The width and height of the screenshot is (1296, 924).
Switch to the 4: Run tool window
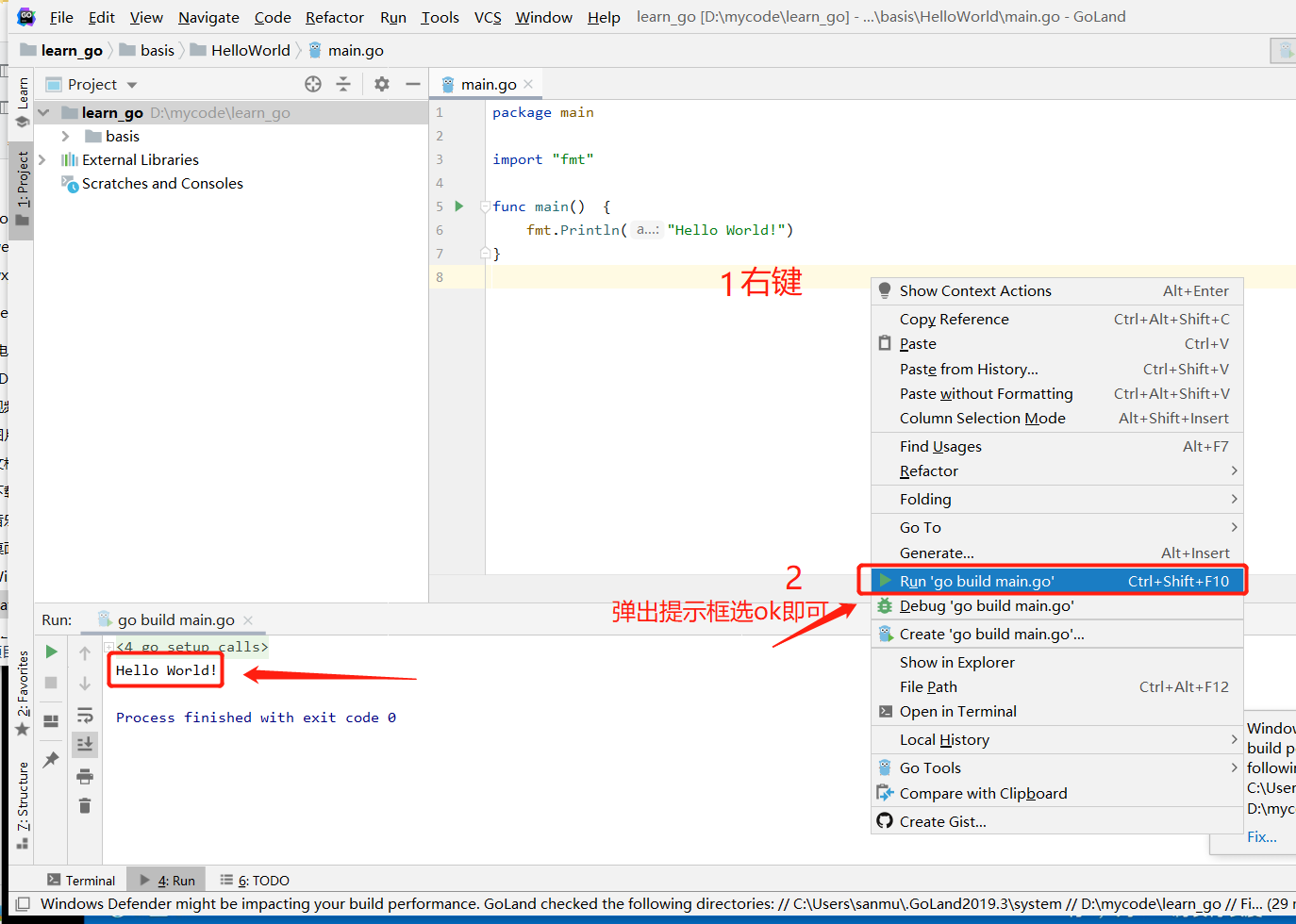(x=167, y=880)
